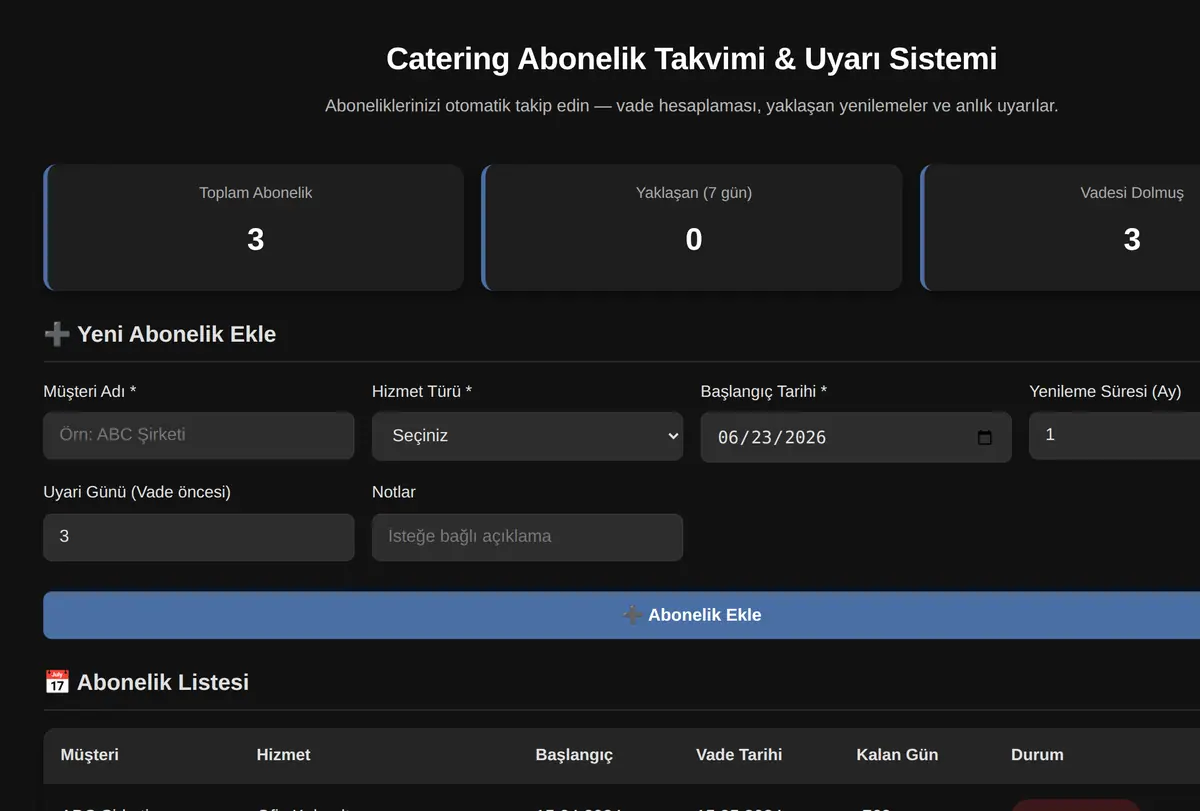Click the Vadesi Dolmuş stat card

1060,228
